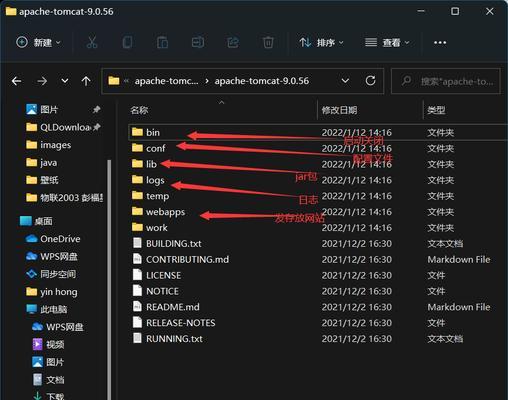Screen dimensions: 508x400
Task: Select 桌面 in navigation pane
Action: 36,221
